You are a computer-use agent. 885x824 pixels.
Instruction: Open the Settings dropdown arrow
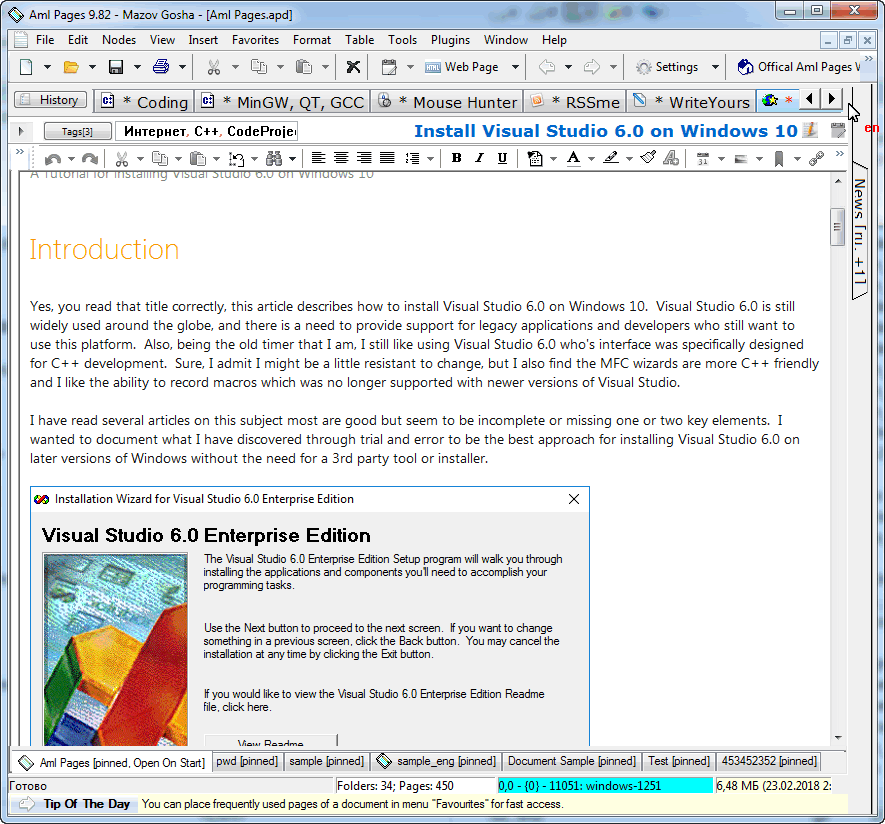[715, 67]
